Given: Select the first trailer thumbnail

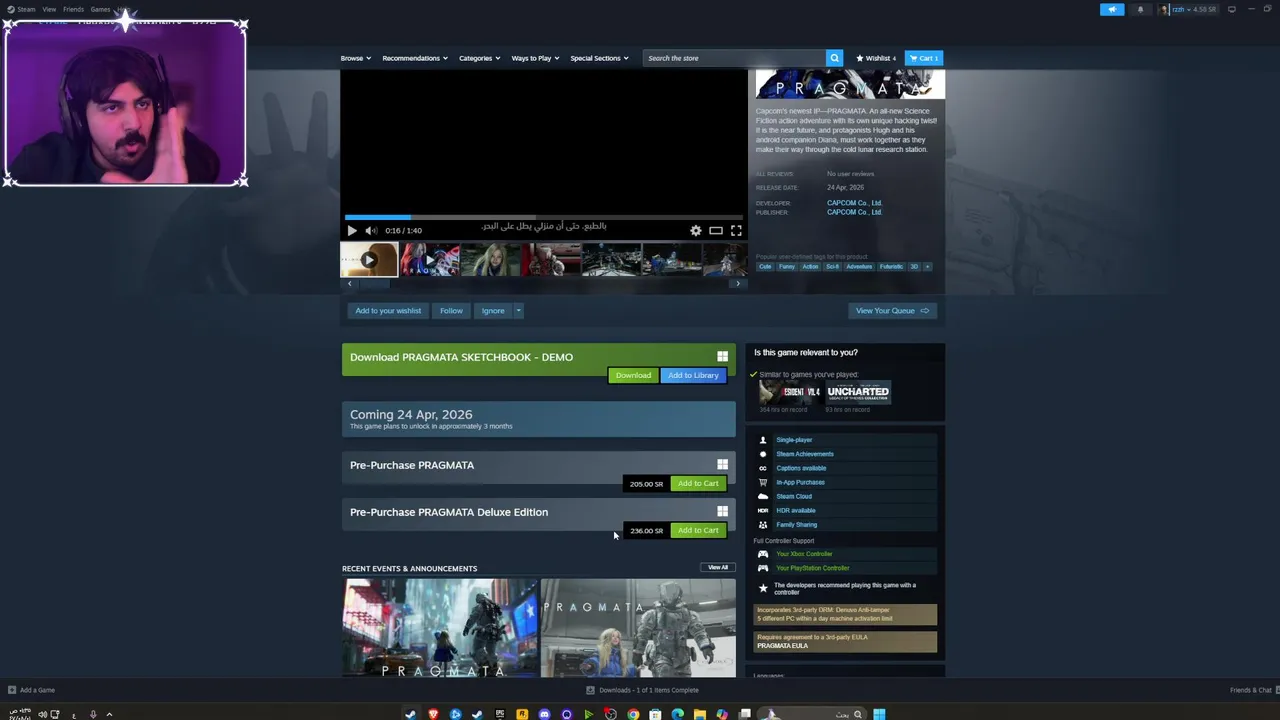Looking at the screenshot, I should click(369, 259).
